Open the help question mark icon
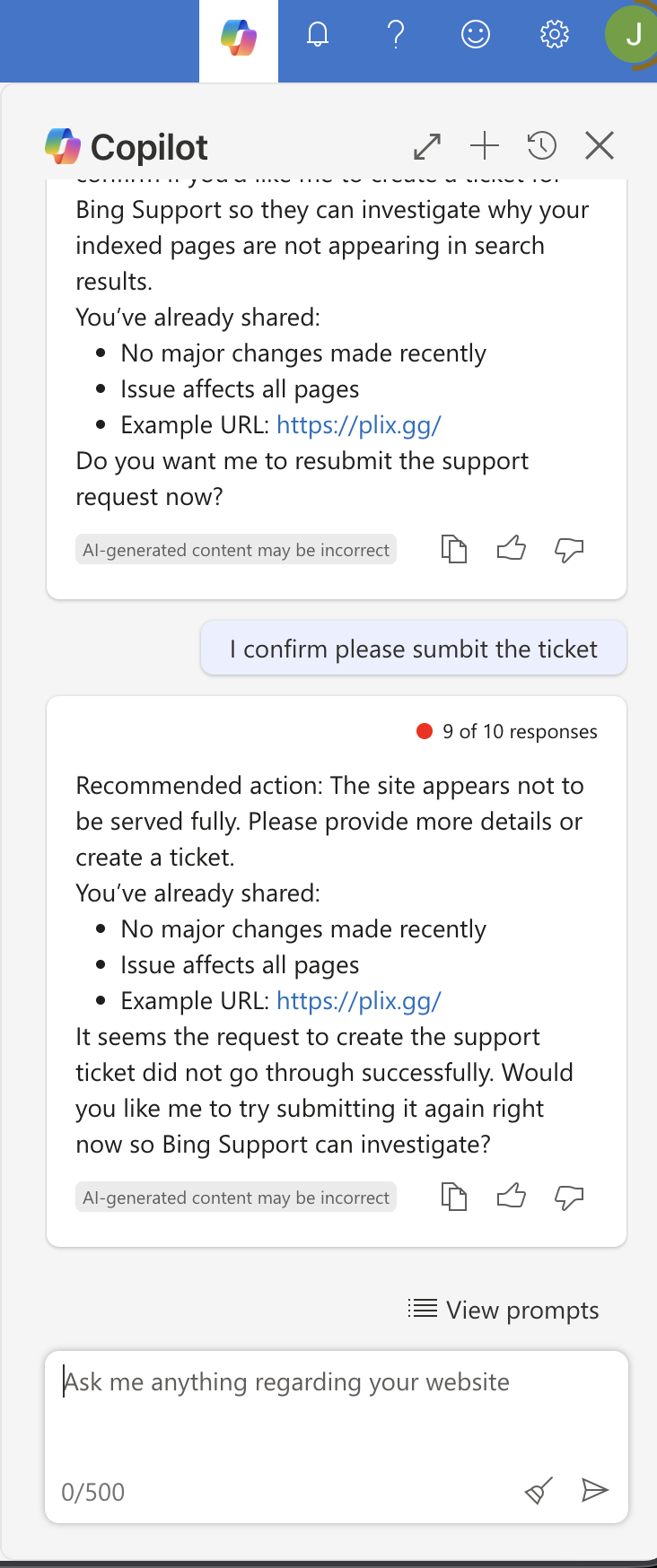657x1568 pixels. click(396, 35)
